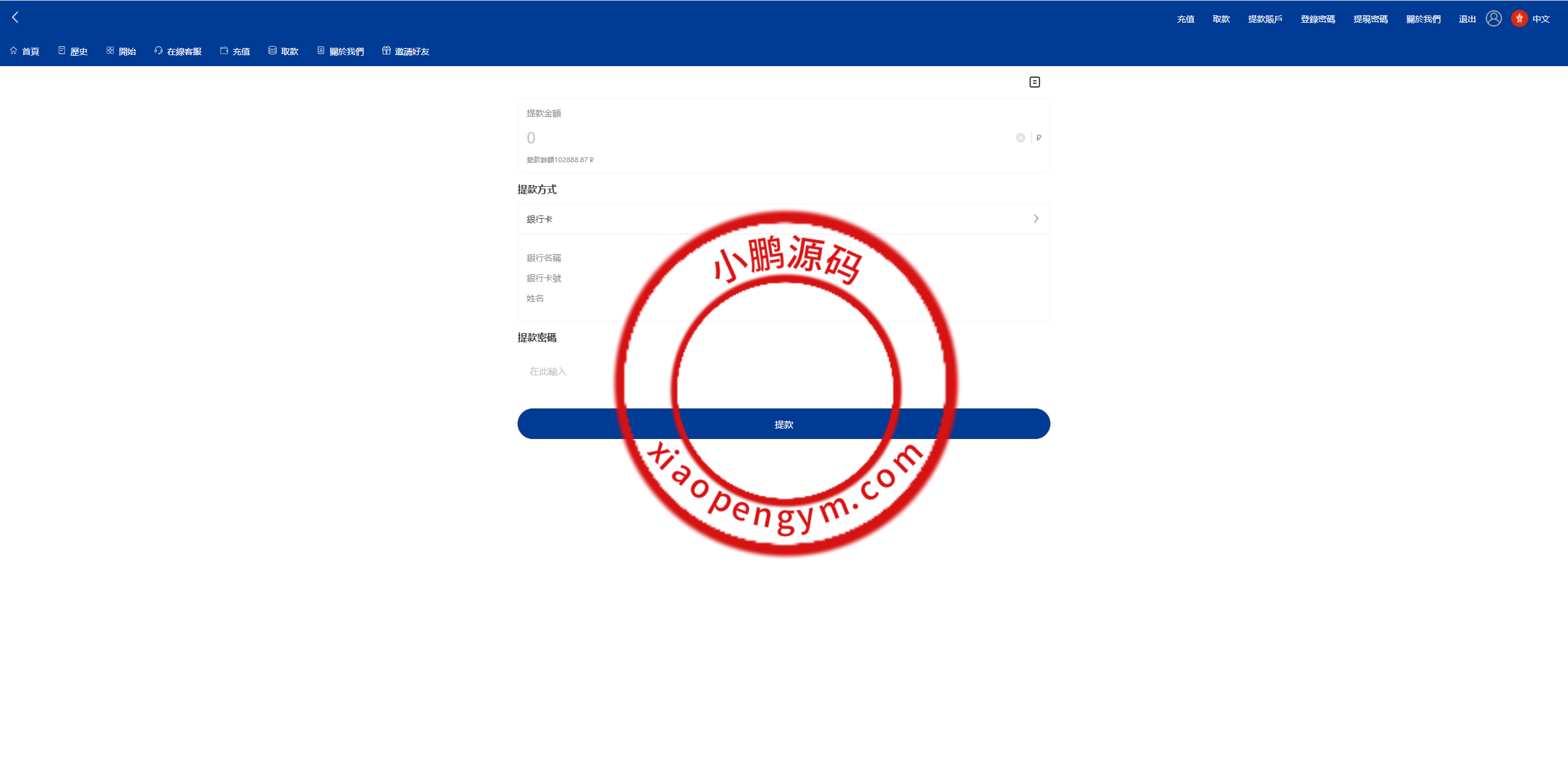Click the user profile avatar icon
Image resolution: width=1568 pixels, height=766 pixels.
[1494, 19]
